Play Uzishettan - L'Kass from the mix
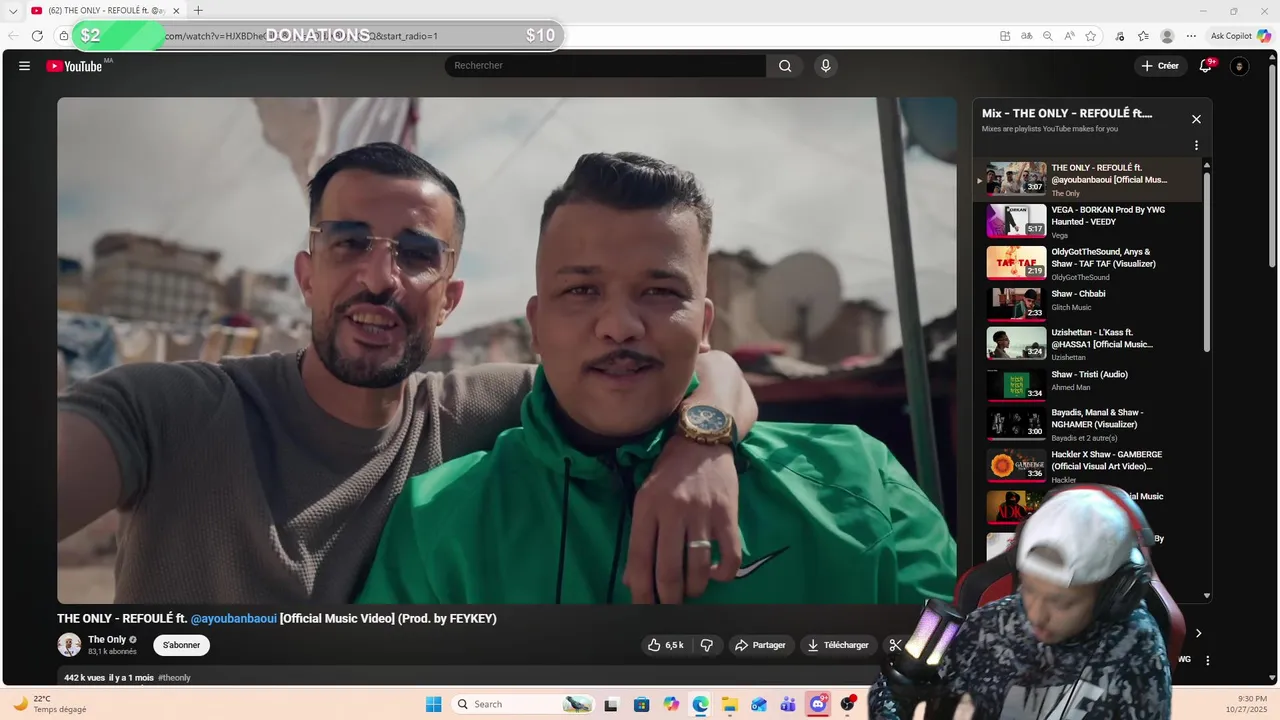Image resolution: width=1280 pixels, height=720 pixels. click(1086, 343)
